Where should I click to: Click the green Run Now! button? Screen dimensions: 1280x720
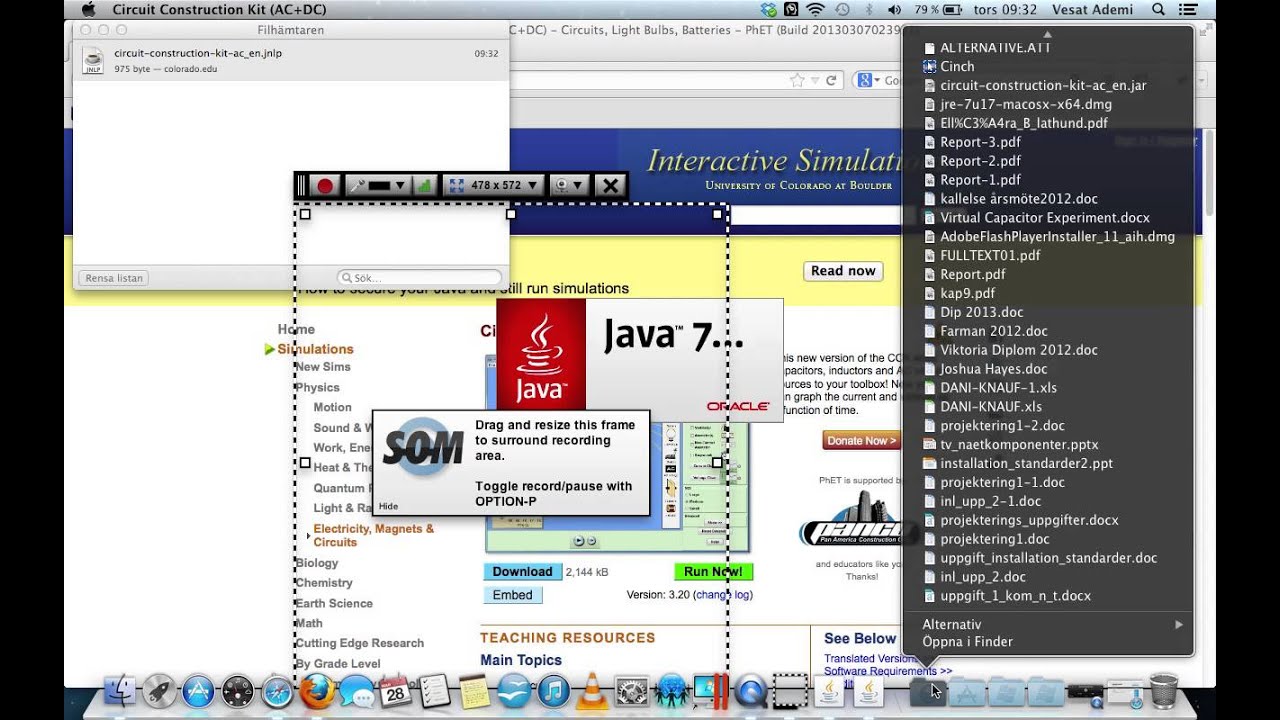[713, 572]
